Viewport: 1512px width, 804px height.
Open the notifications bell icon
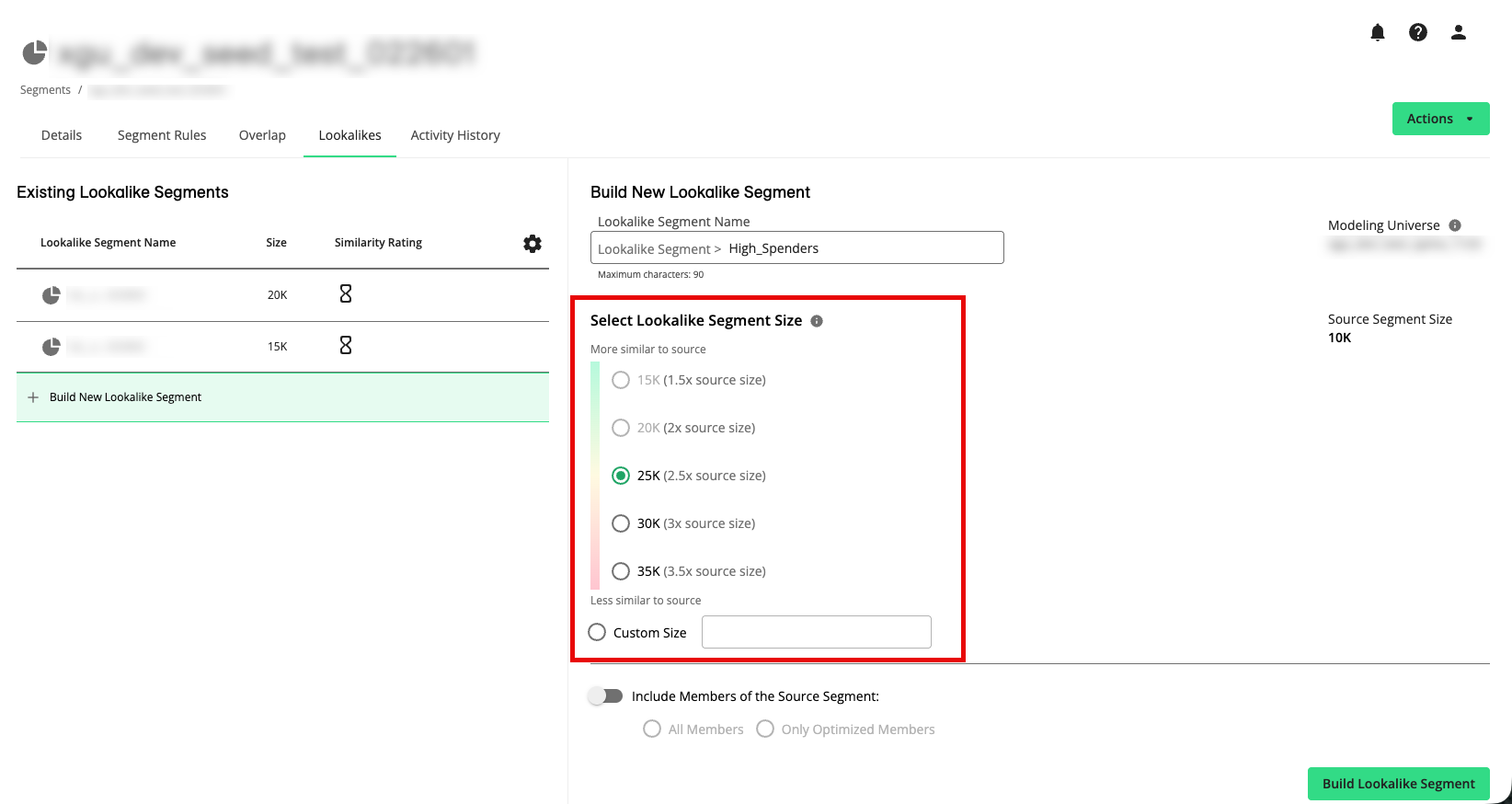point(1377,33)
